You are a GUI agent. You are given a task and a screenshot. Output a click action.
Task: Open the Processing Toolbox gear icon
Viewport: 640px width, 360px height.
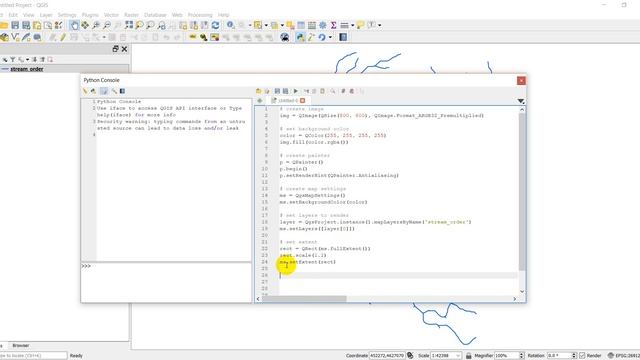coord(322,25)
